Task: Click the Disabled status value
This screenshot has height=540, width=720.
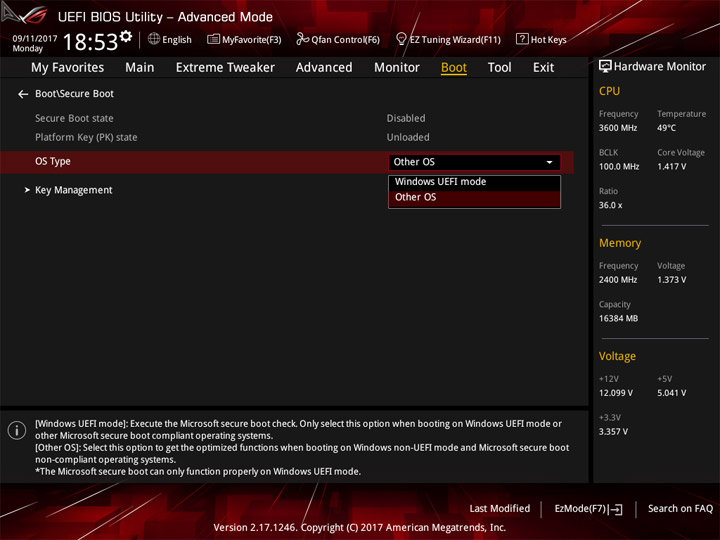Action: (406, 118)
